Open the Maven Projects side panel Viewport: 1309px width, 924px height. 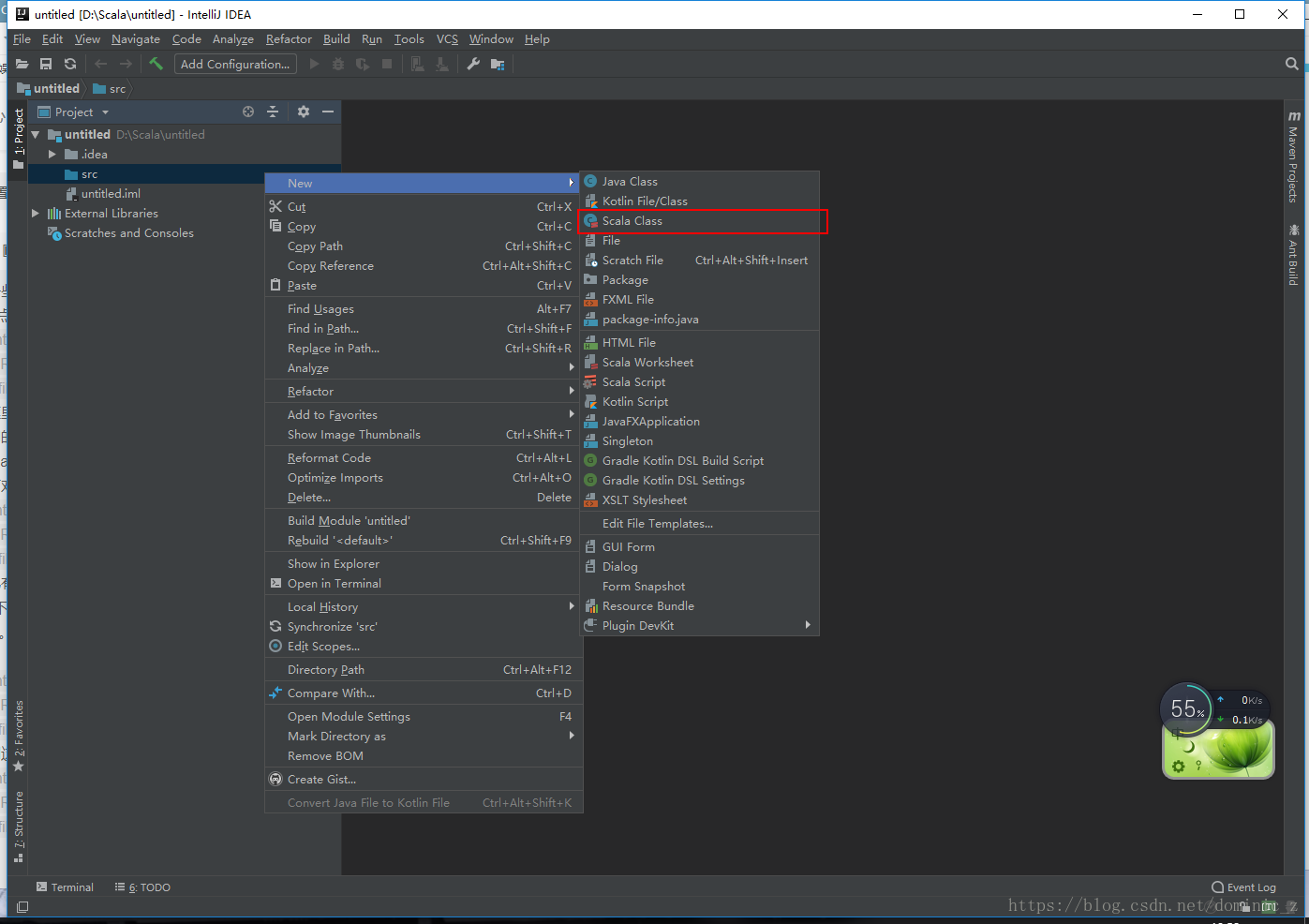[x=1293, y=156]
